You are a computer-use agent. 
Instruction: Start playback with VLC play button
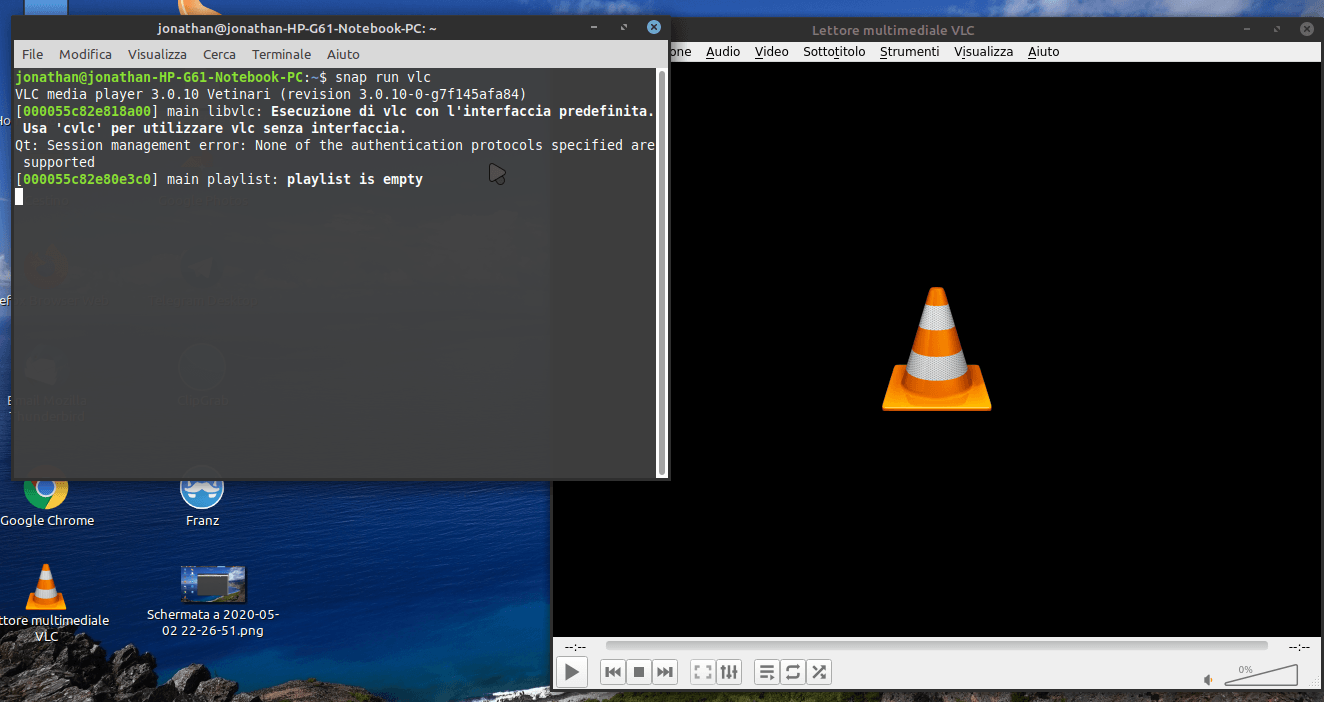point(571,672)
